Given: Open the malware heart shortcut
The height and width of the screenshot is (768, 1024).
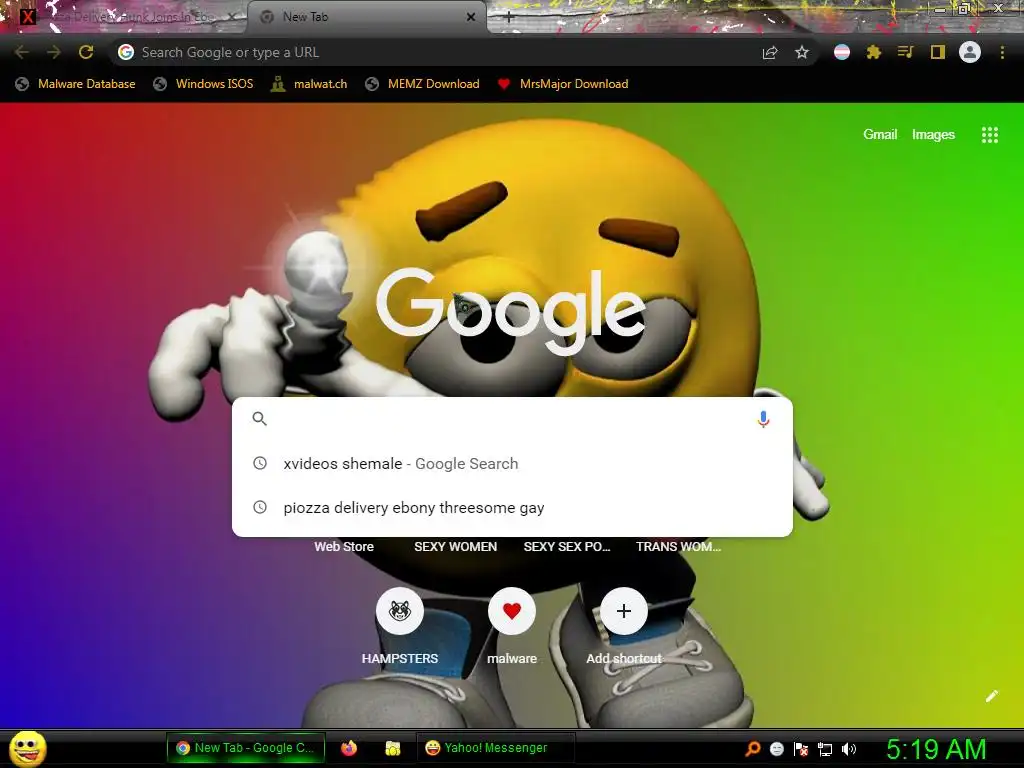Looking at the screenshot, I should (x=512, y=611).
